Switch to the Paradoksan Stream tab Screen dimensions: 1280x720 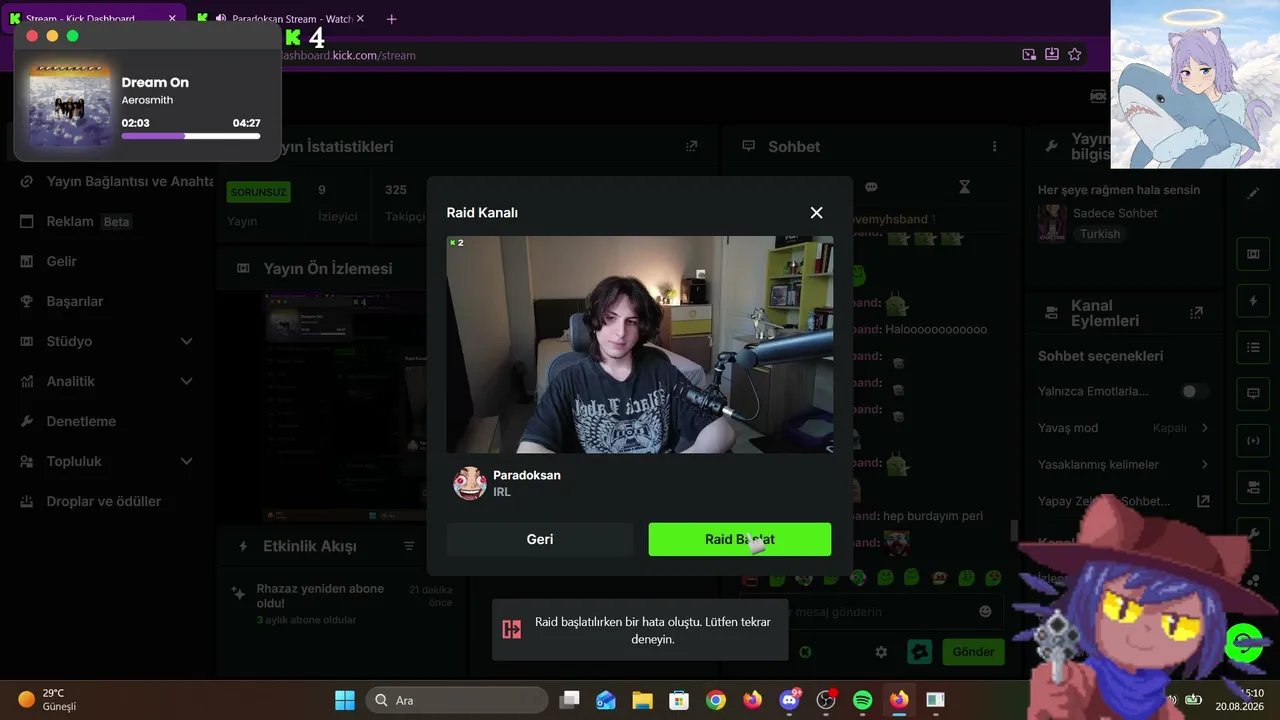click(x=282, y=19)
